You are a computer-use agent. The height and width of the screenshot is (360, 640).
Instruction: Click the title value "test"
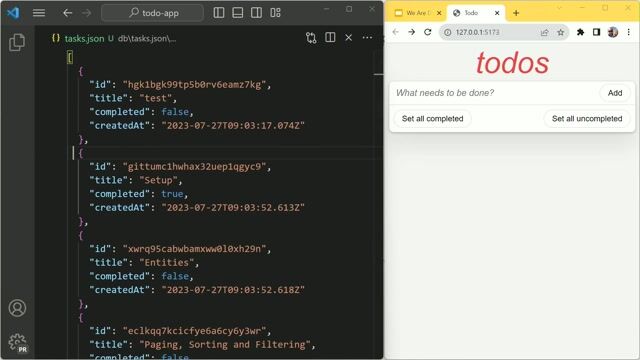[156, 98]
